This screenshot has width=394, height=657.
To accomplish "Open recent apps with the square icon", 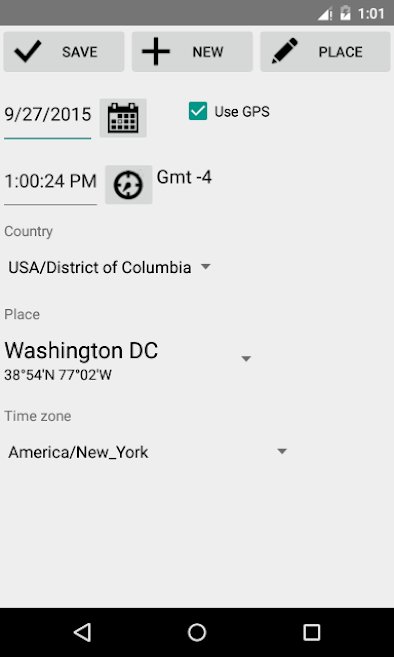I will (311, 632).
